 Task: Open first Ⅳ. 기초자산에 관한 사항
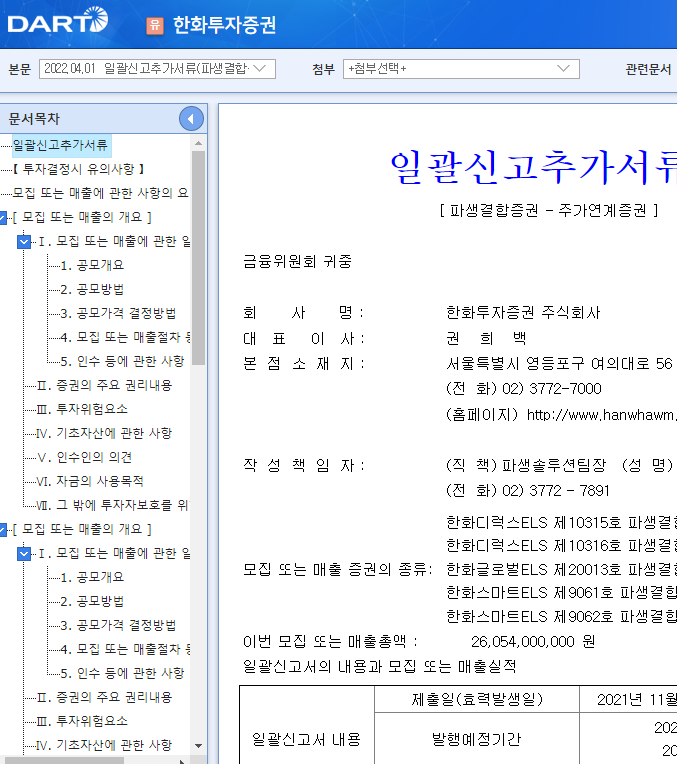104,433
